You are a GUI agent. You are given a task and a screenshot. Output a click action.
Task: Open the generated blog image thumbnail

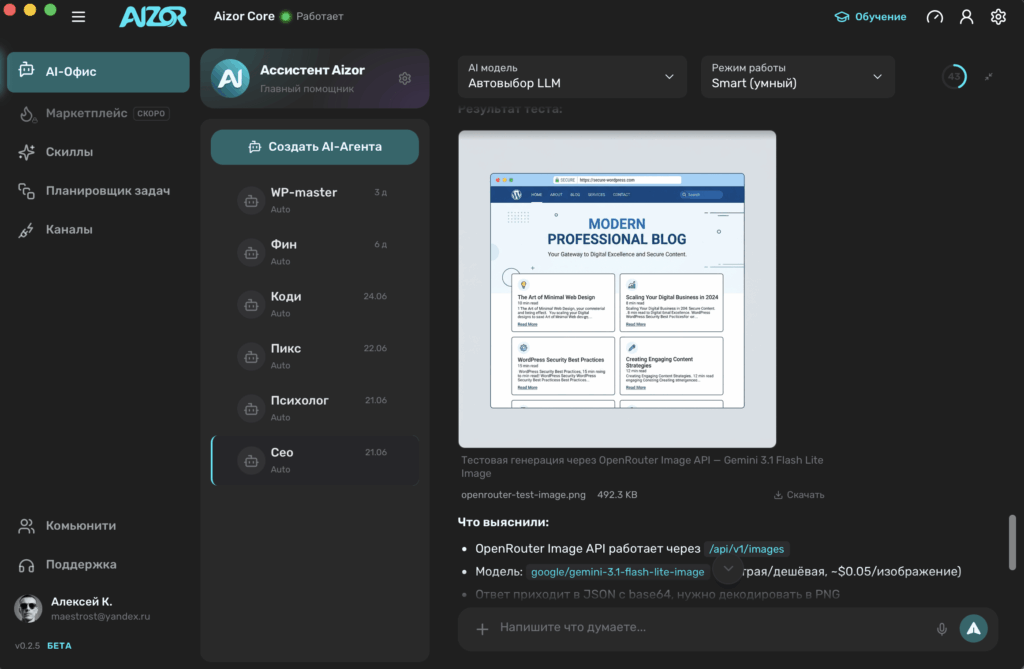coord(617,289)
